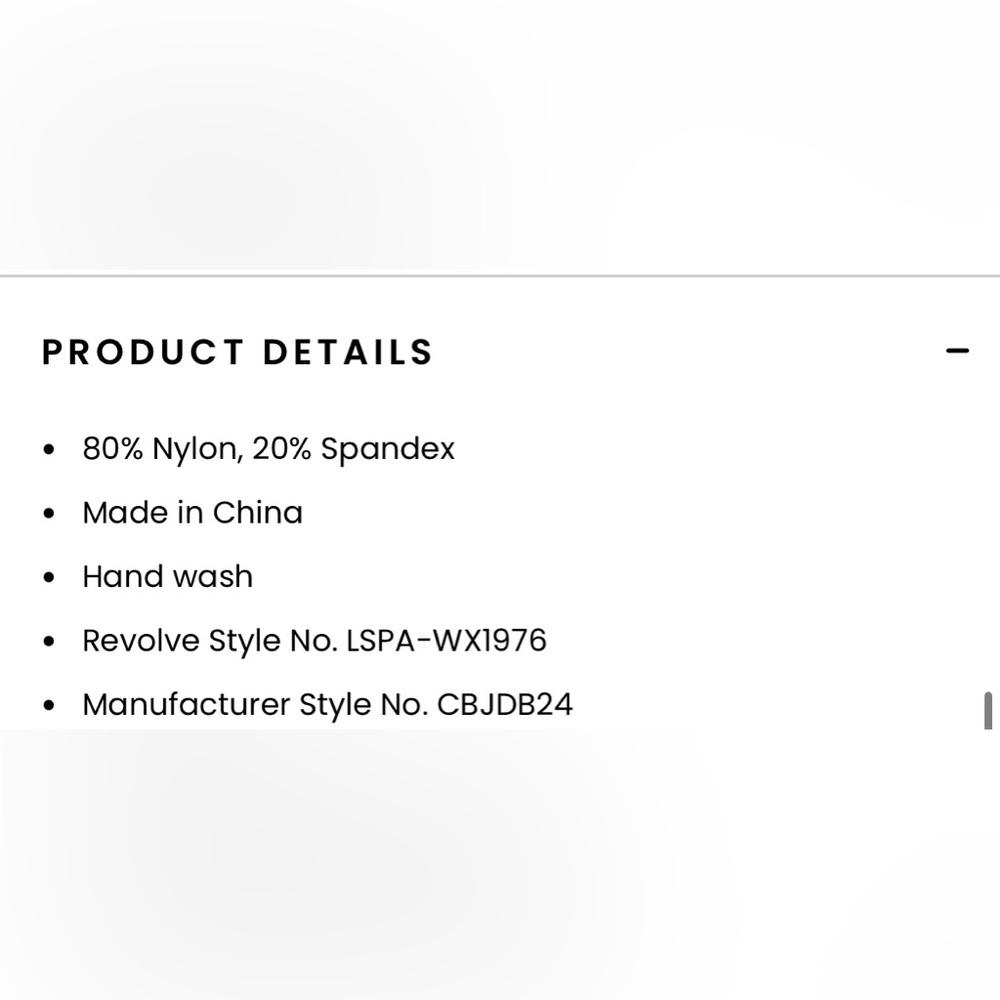Image resolution: width=1000 pixels, height=1000 pixels.
Task: Click the "Hand wash" care instruction
Action: pos(167,577)
